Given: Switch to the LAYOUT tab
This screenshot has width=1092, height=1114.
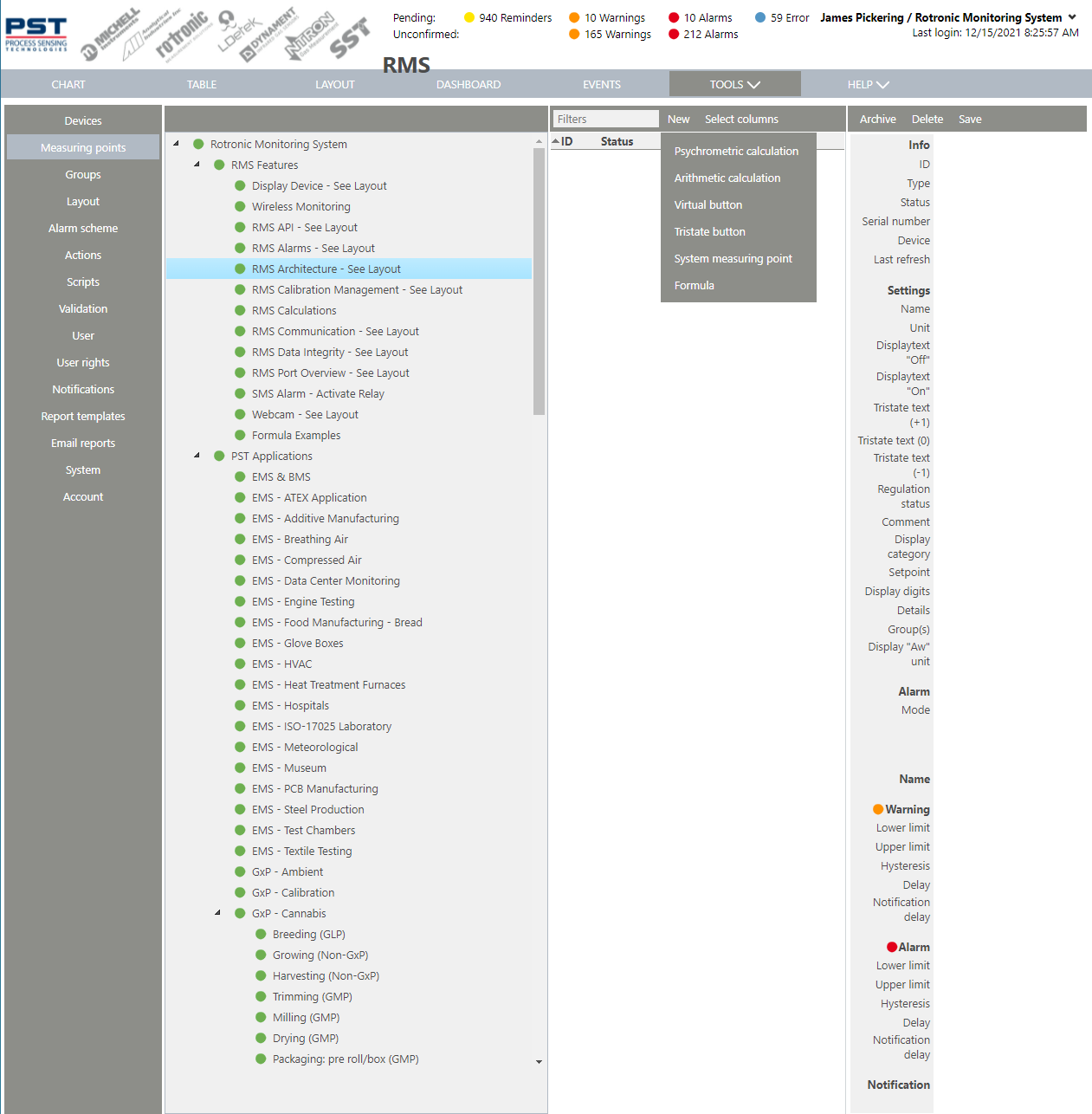Looking at the screenshot, I should (335, 84).
